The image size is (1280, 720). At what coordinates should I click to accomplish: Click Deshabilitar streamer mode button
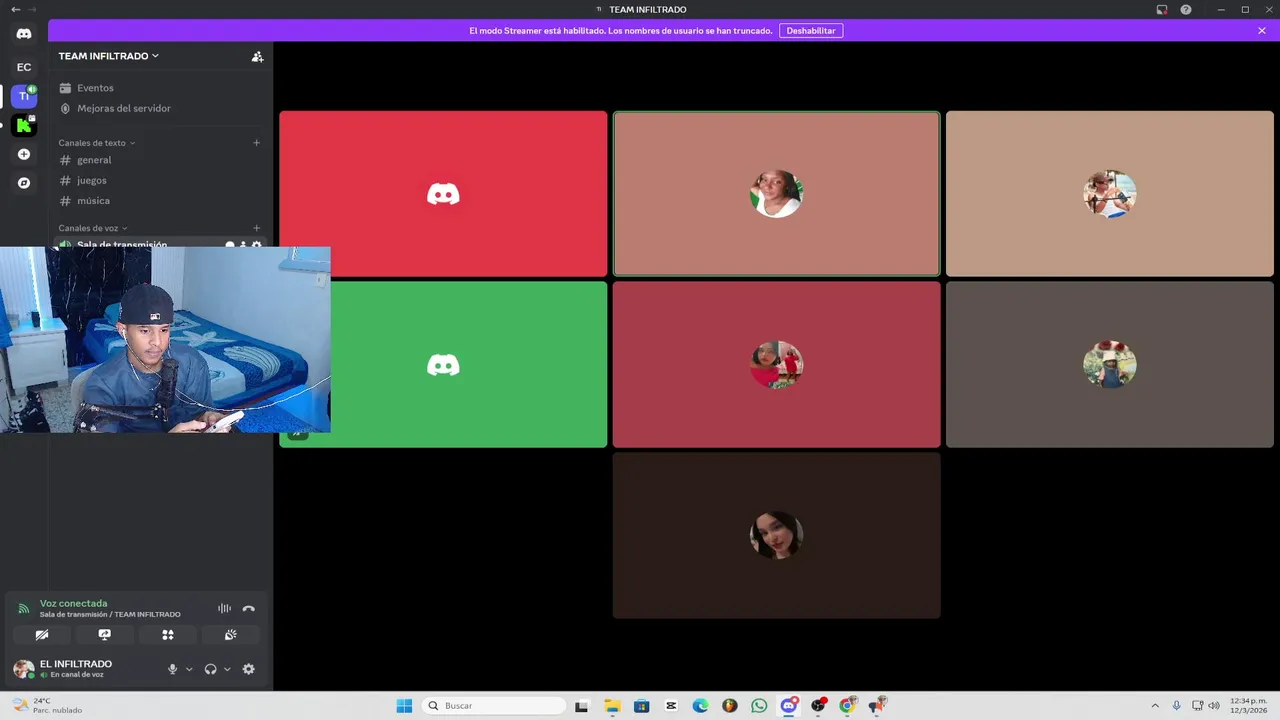[811, 31]
